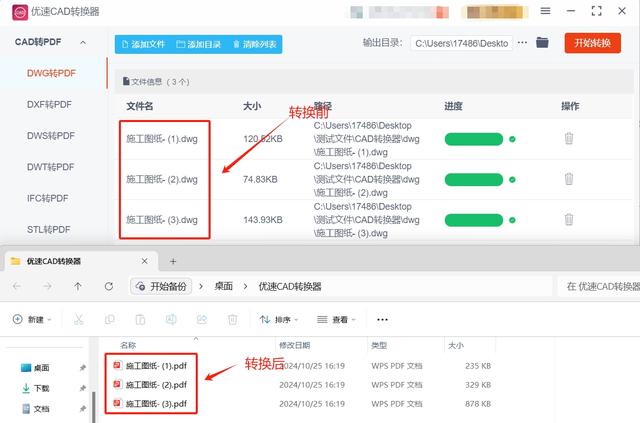
Task: Click the Paste icon in Explorer toolbar
Action: coord(140,320)
